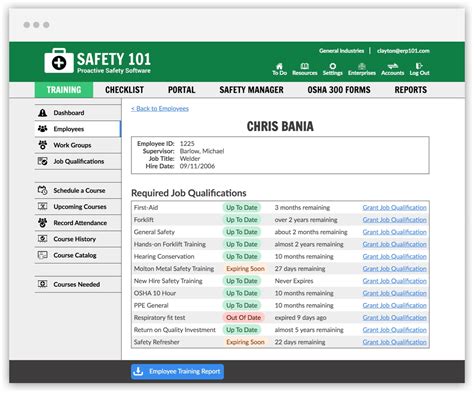The image size is (474, 393).
Task: Open Job Qualifications in the sidebar
Action: tap(78, 161)
